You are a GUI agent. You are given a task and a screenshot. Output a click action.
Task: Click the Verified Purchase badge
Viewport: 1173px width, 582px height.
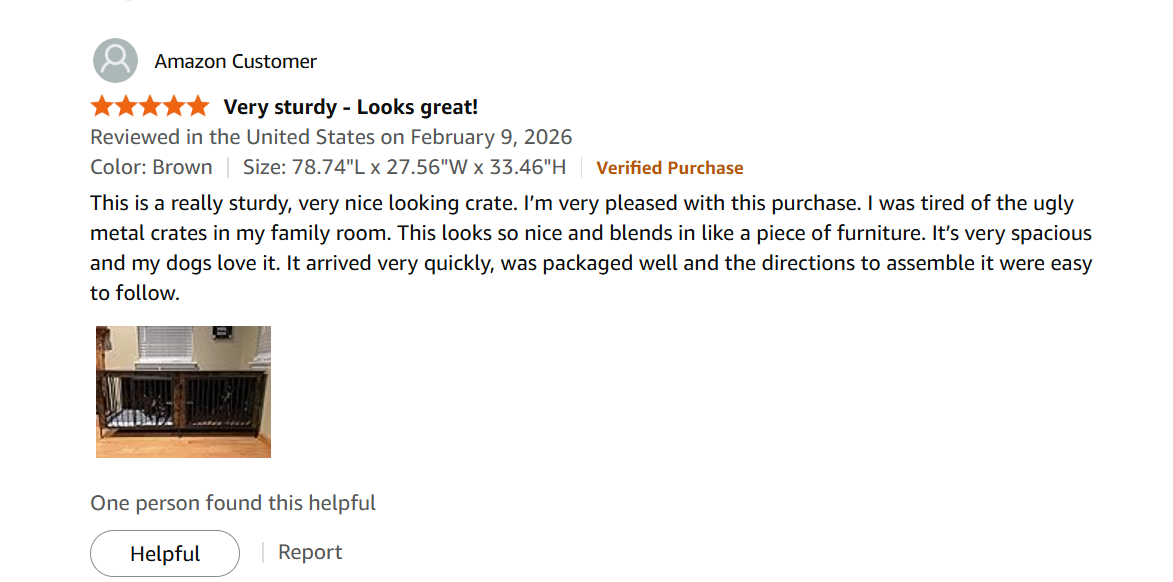[670, 167]
